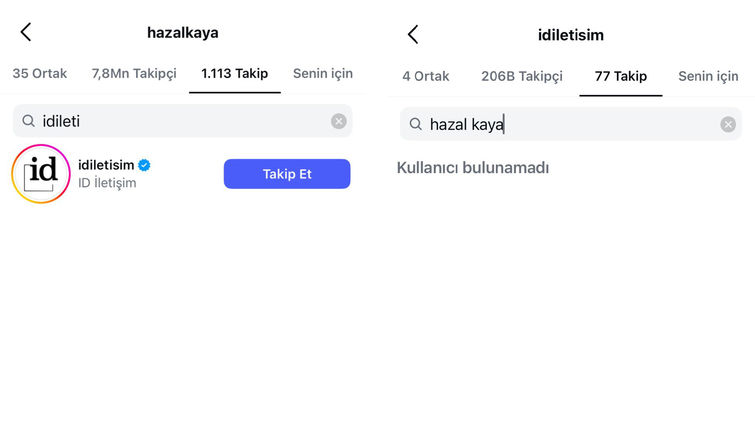Open the 7,8Mn Takipçi tab
Image resolution: width=755 pixels, height=426 pixels.
tap(134, 74)
